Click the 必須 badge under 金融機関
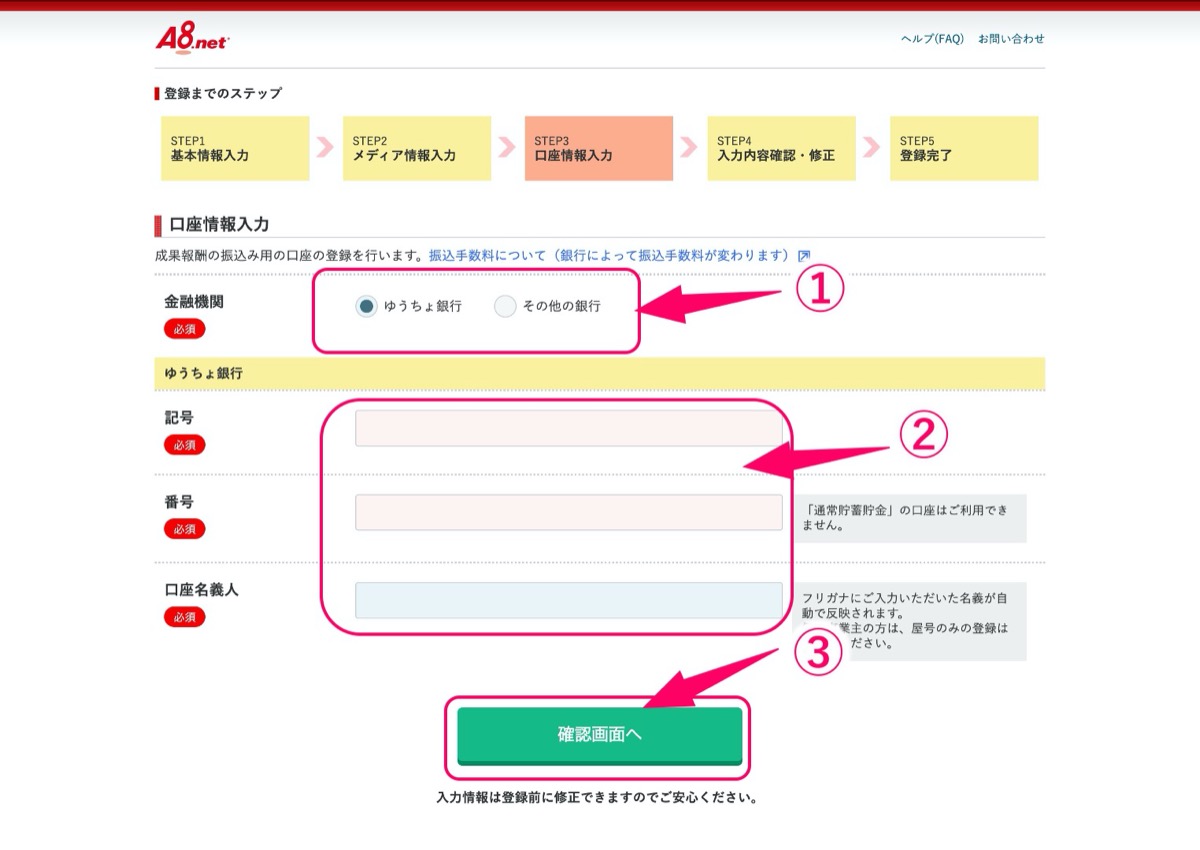The height and width of the screenshot is (850, 1200). pyautogui.click(x=185, y=328)
